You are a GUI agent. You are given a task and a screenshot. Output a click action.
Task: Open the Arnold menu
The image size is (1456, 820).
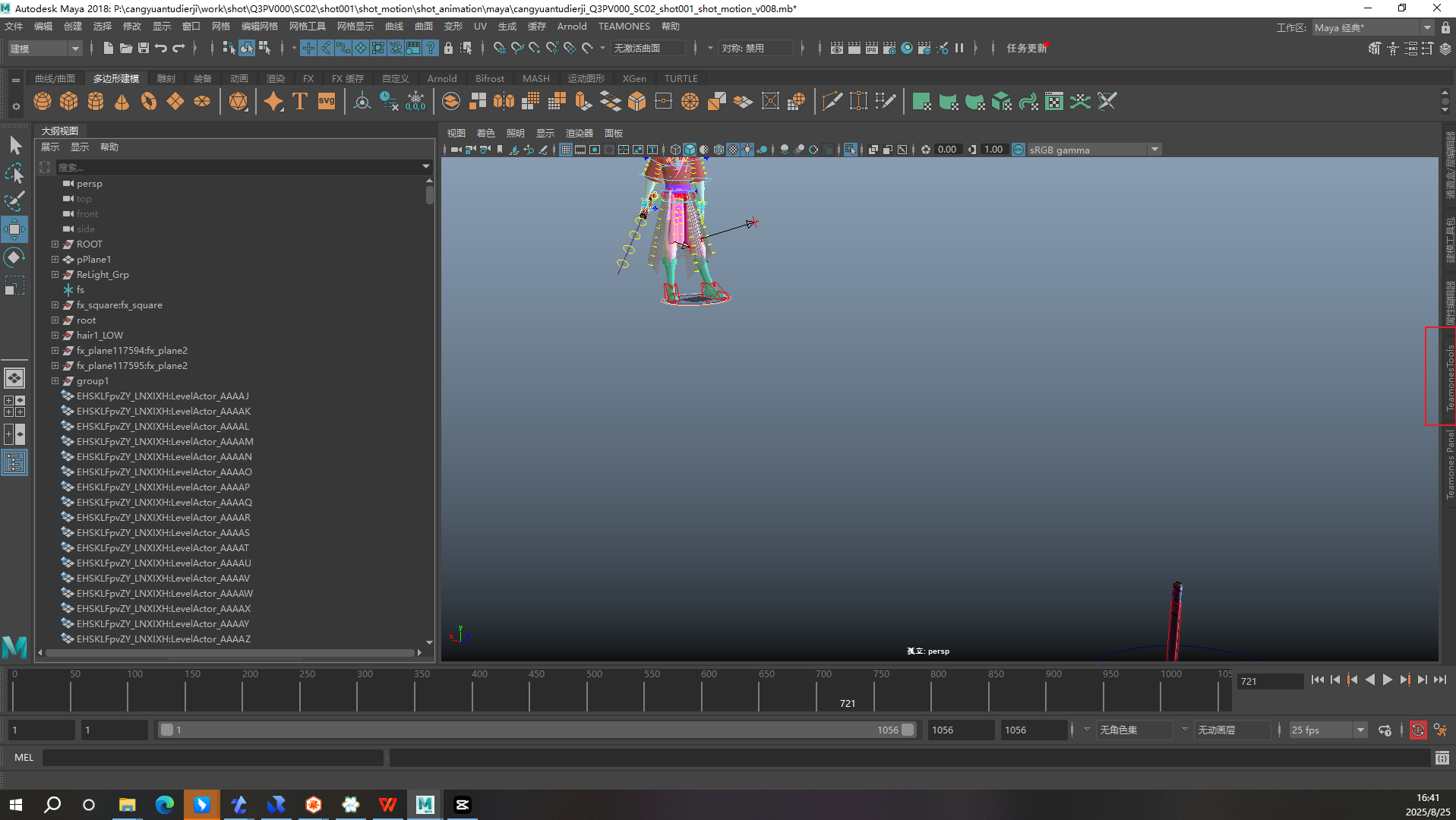571,27
